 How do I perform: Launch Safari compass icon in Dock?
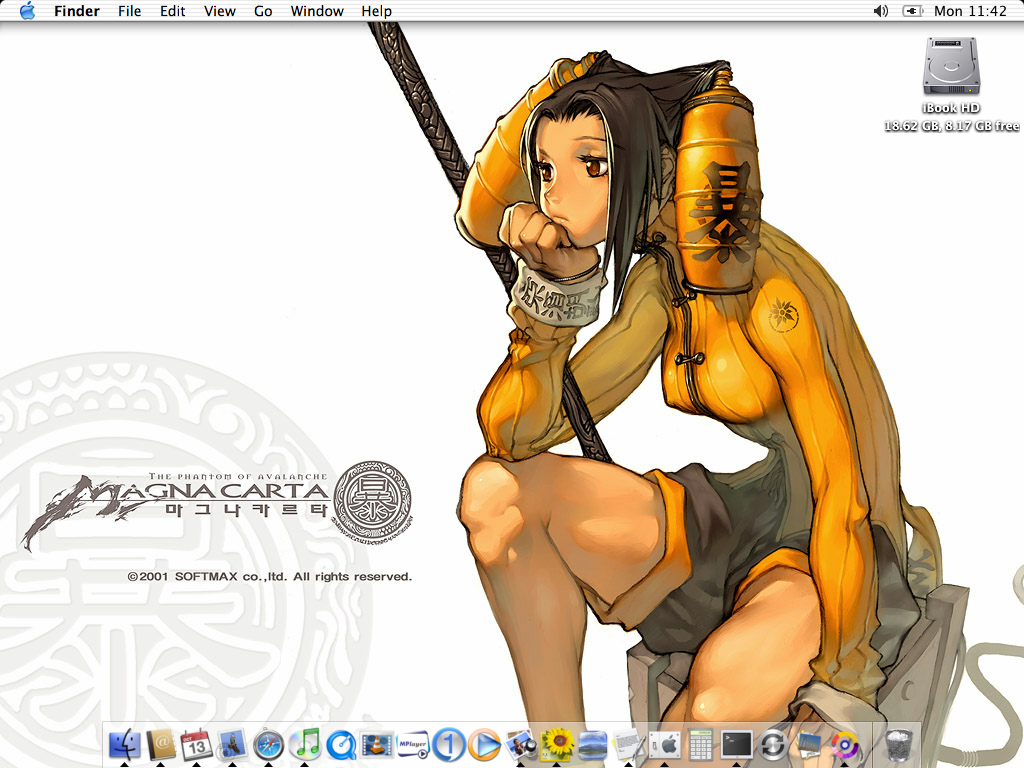268,744
